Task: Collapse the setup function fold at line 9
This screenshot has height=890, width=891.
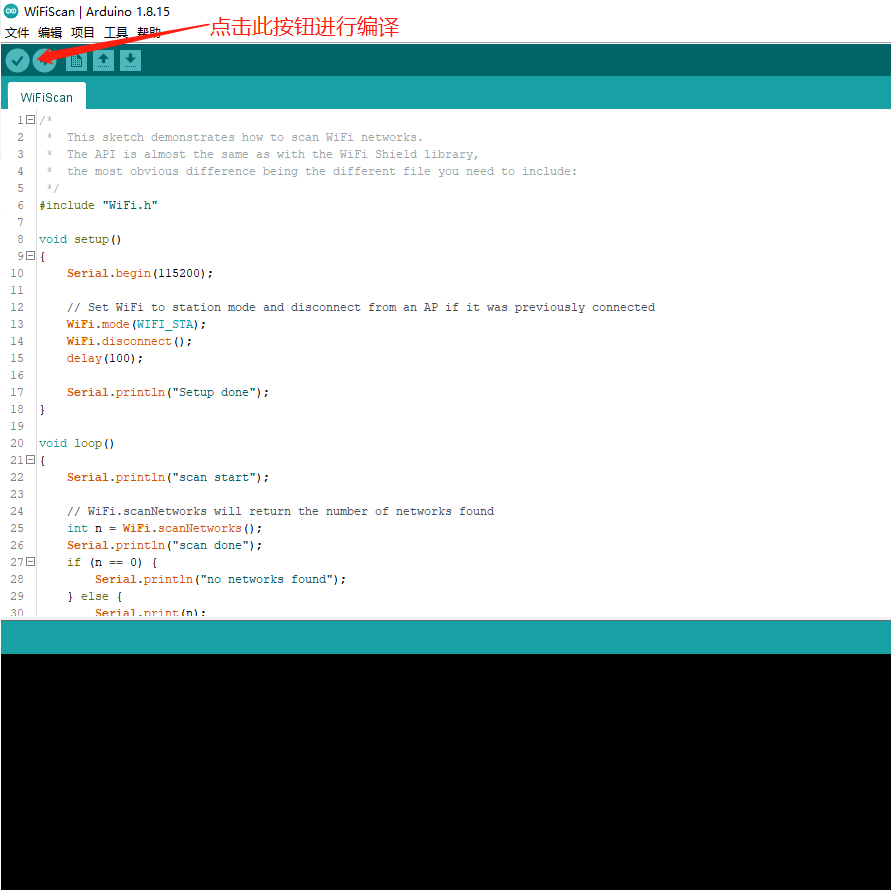Action: 31,256
